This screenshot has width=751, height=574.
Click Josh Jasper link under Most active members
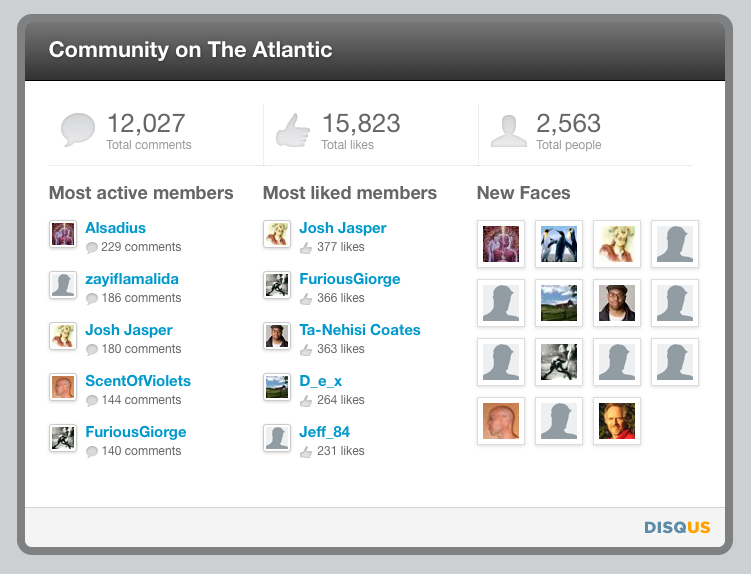(129, 330)
